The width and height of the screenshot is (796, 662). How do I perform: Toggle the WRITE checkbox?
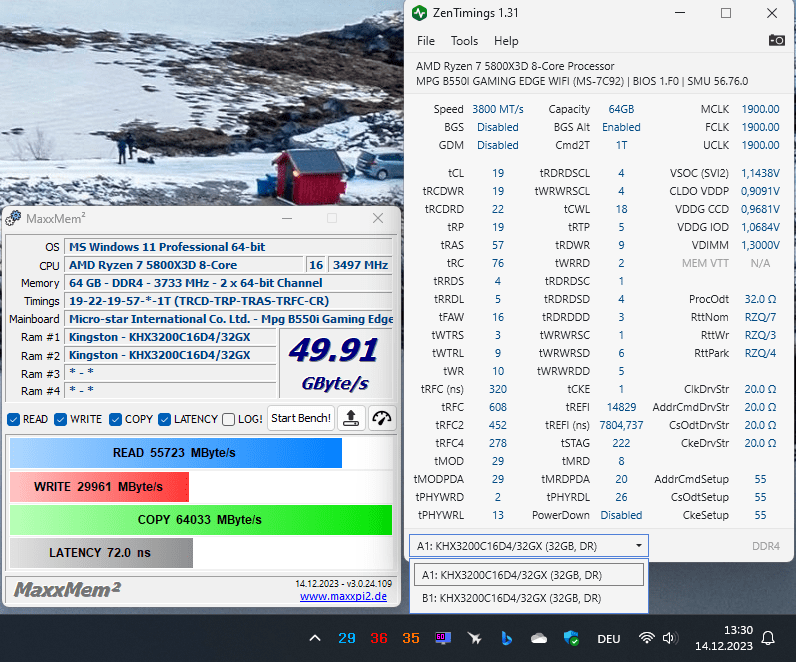tap(60, 419)
